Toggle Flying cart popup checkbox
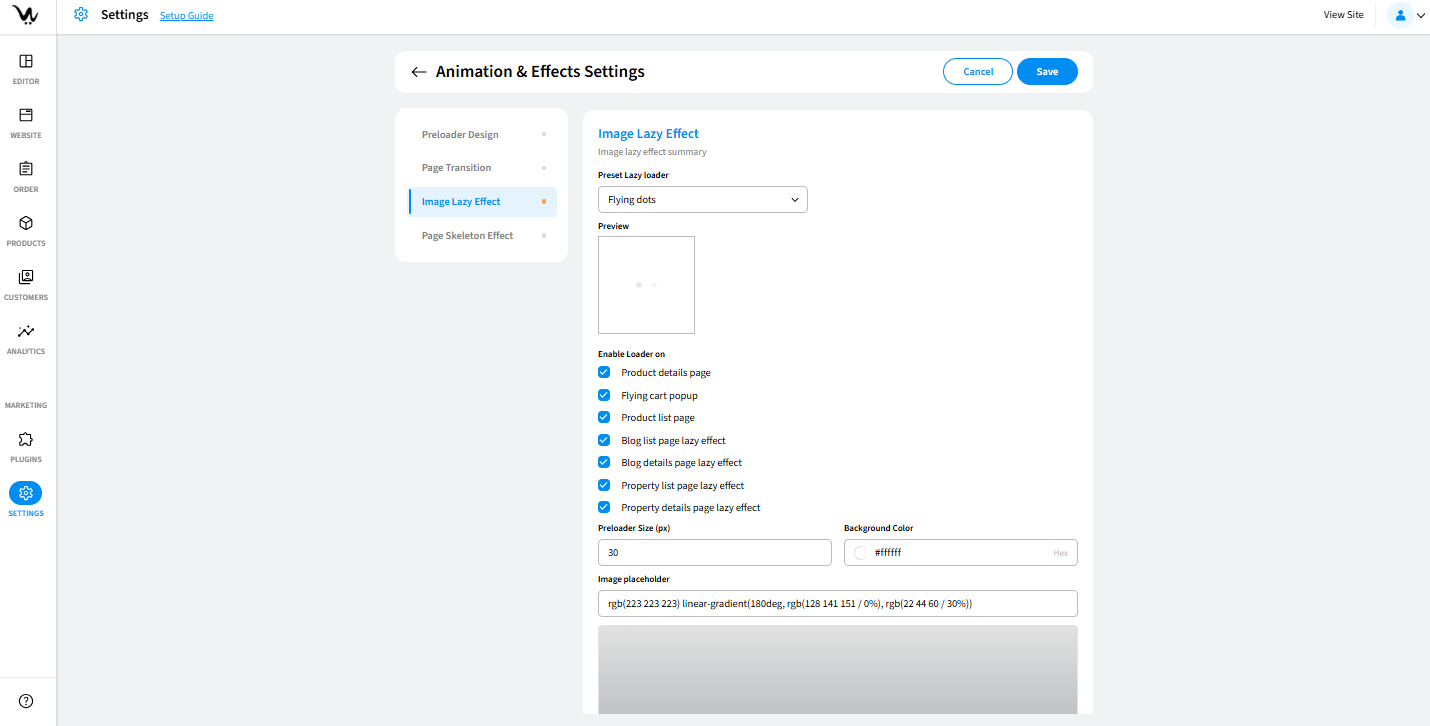The width and height of the screenshot is (1430, 726). coord(604,395)
